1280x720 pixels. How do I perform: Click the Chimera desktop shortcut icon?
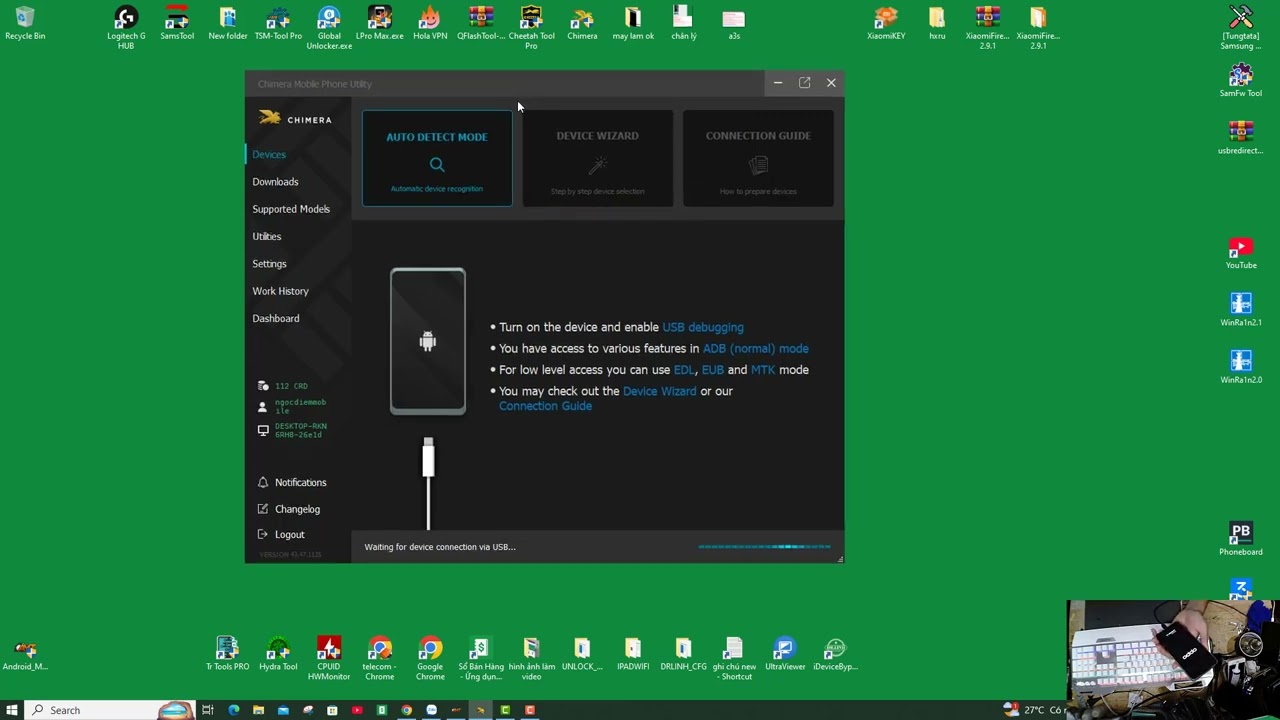pyautogui.click(x=582, y=24)
